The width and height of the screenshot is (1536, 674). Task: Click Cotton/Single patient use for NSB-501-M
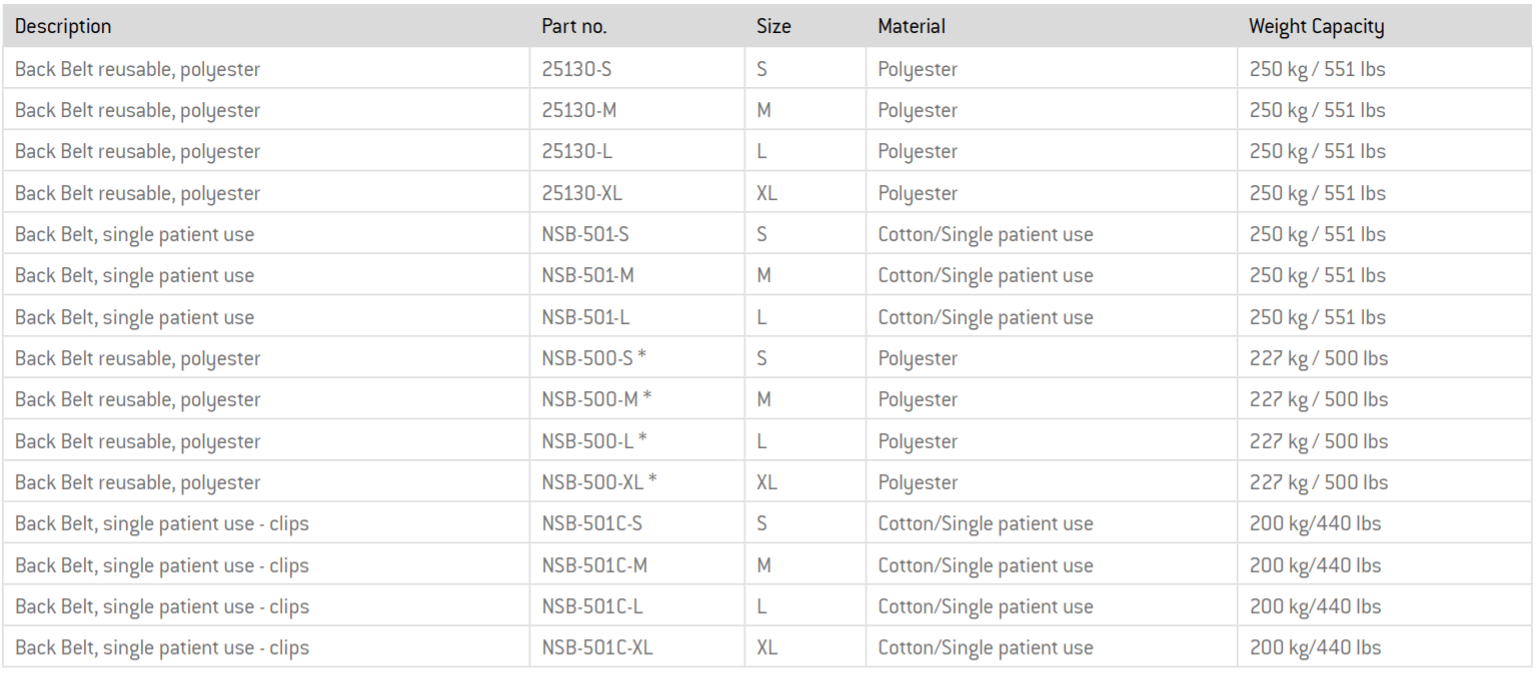point(985,276)
